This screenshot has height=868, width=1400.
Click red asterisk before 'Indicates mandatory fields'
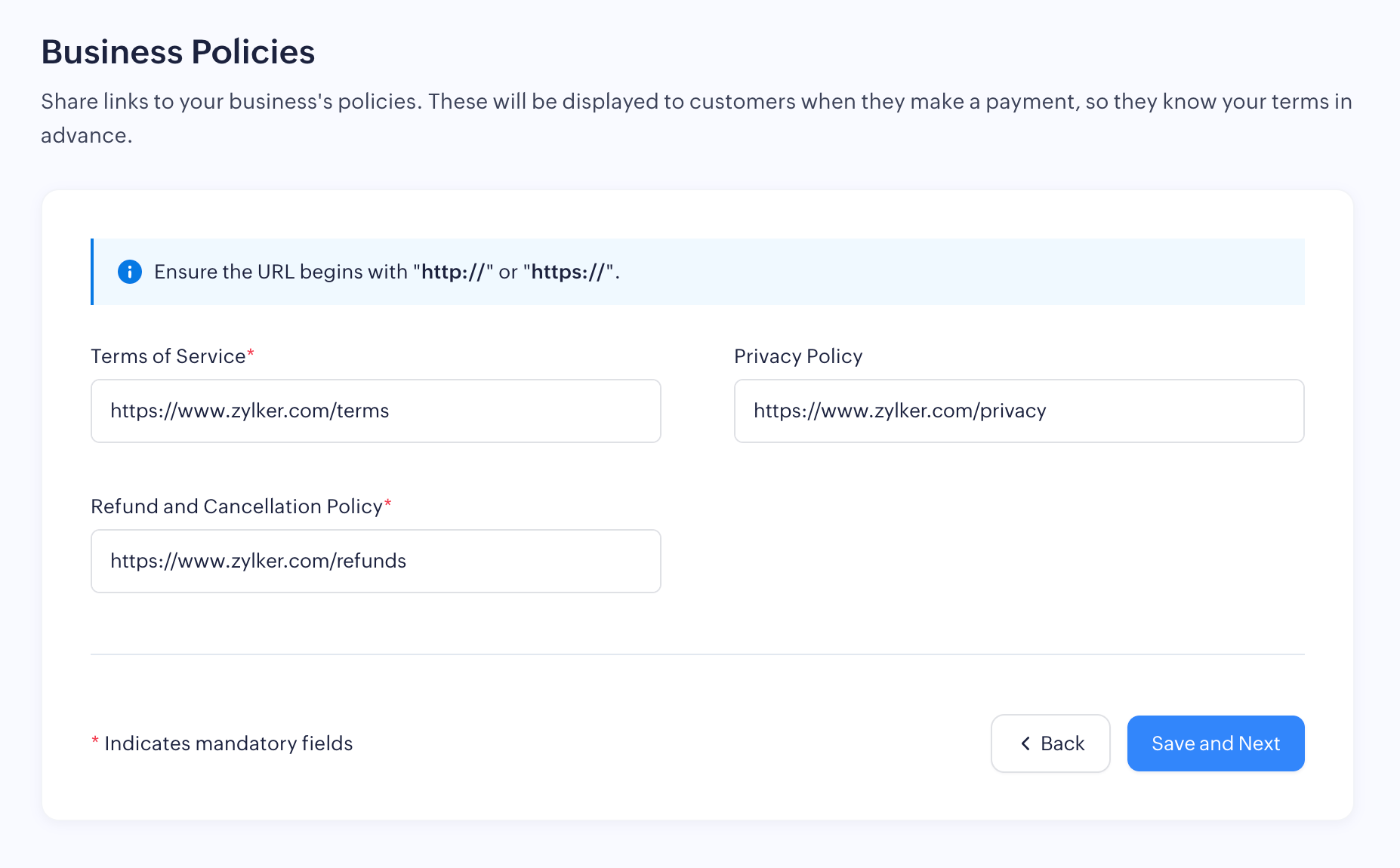pyautogui.click(x=95, y=741)
